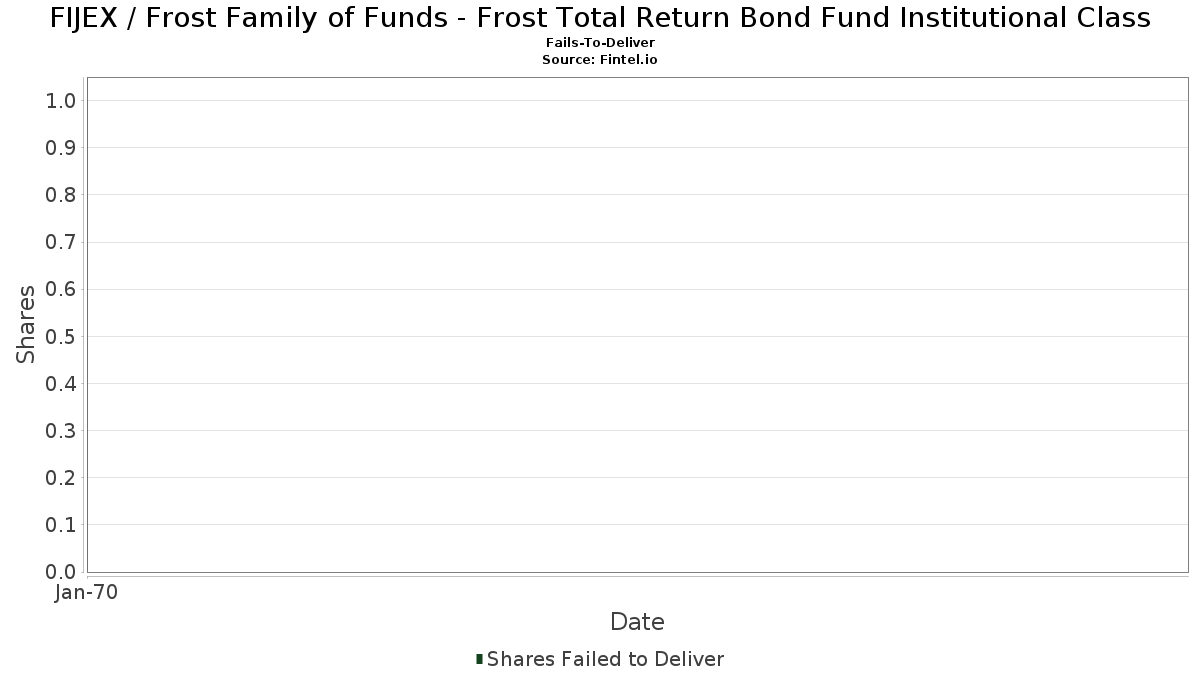Select the 0.8 y-axis tick label
This screenshot has height=675, width=1200.
coord(61,195)
